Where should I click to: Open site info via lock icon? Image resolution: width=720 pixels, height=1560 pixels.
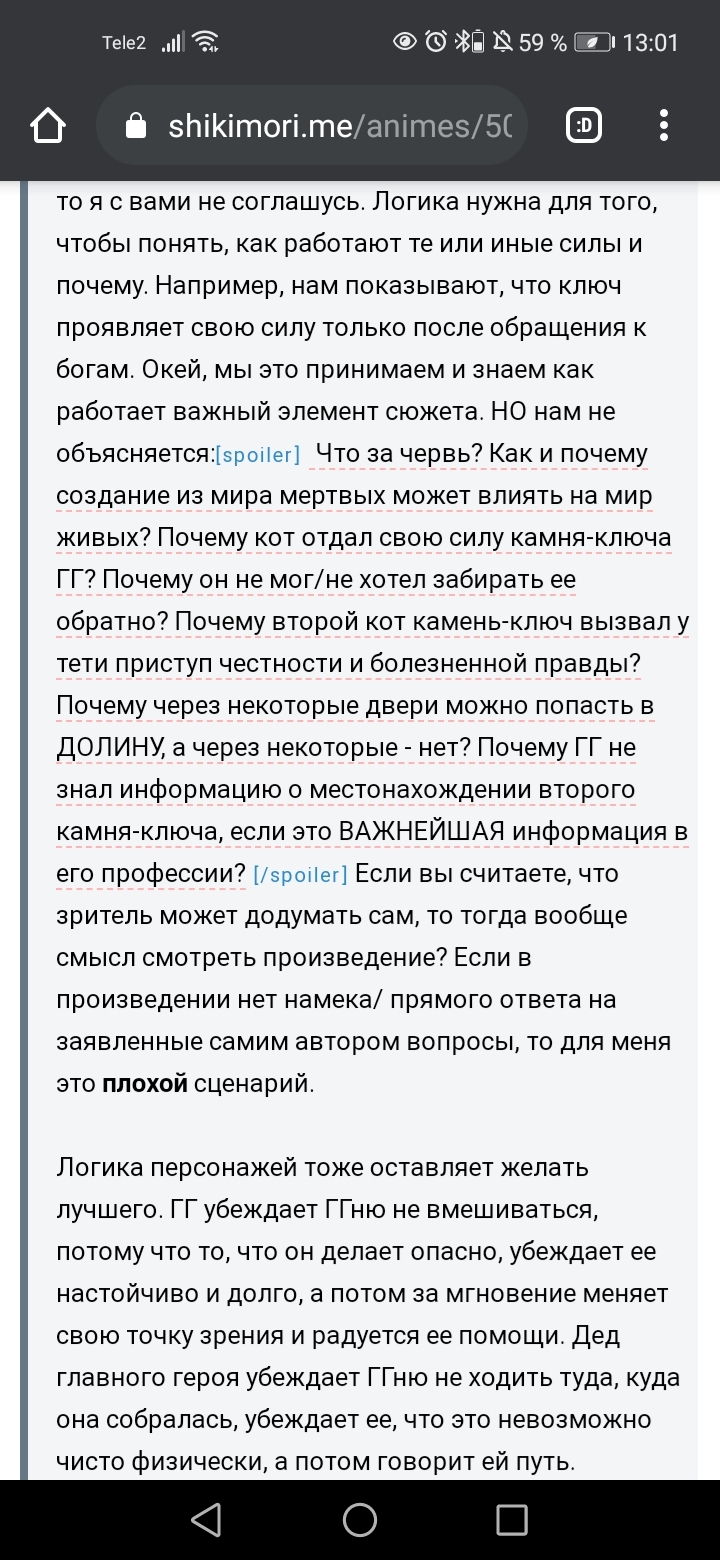[x=134, y=126]
